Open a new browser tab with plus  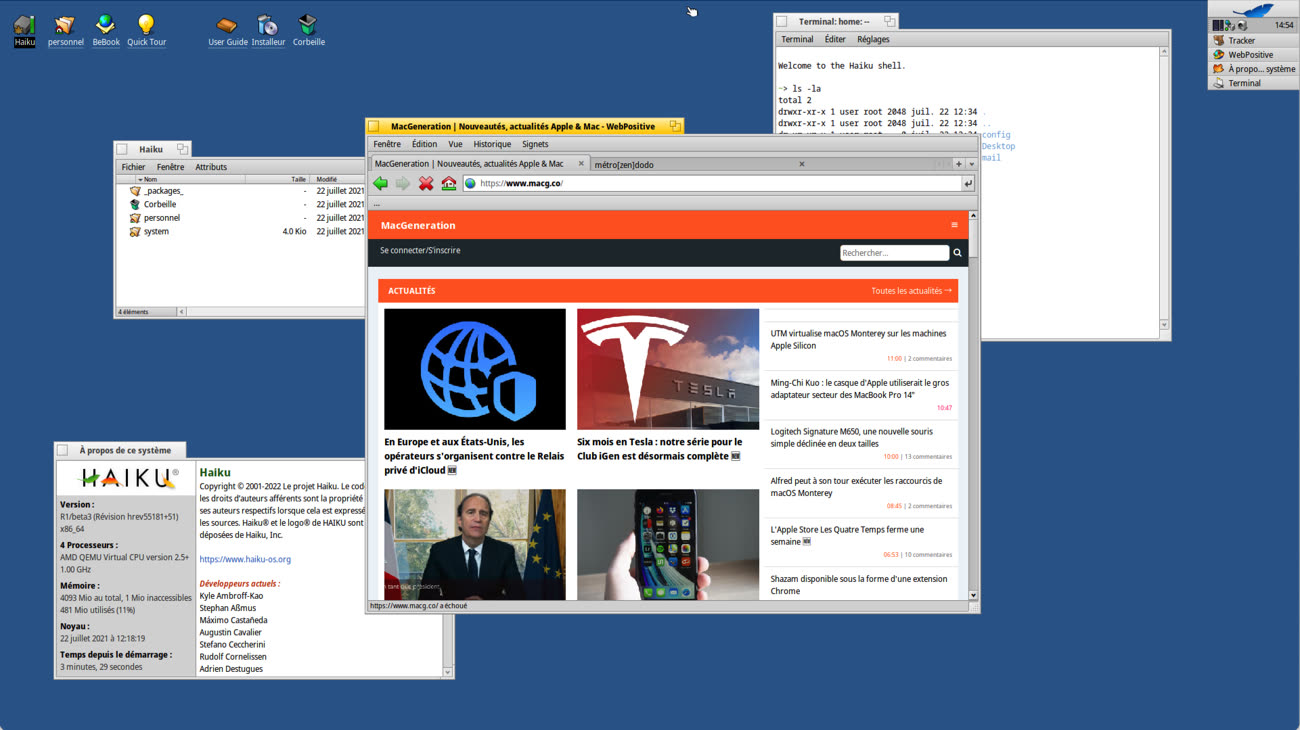(958, 164)
